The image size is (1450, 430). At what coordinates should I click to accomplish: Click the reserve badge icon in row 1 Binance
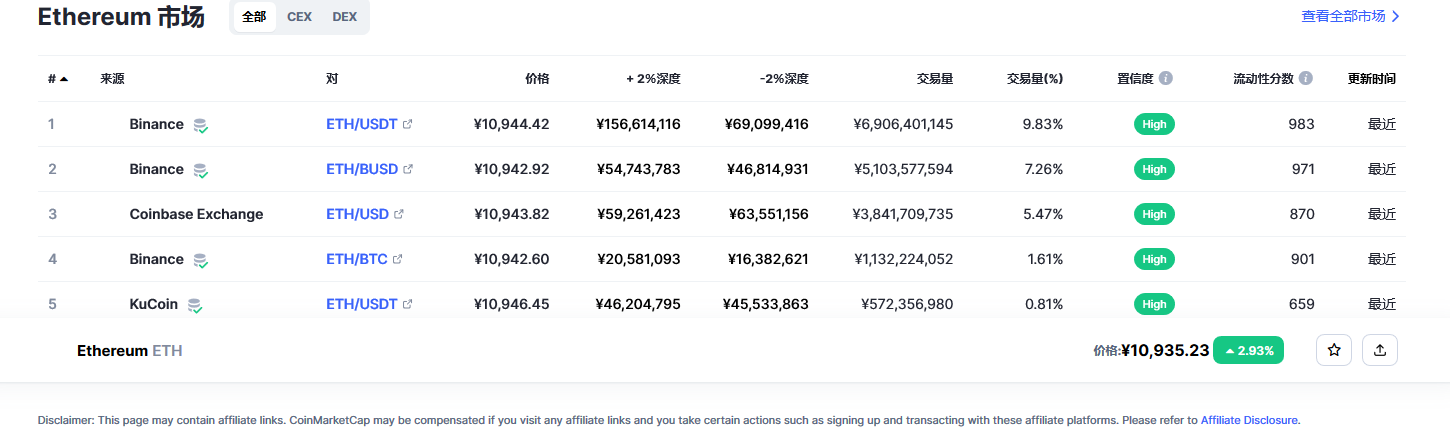tap(201, 126)
